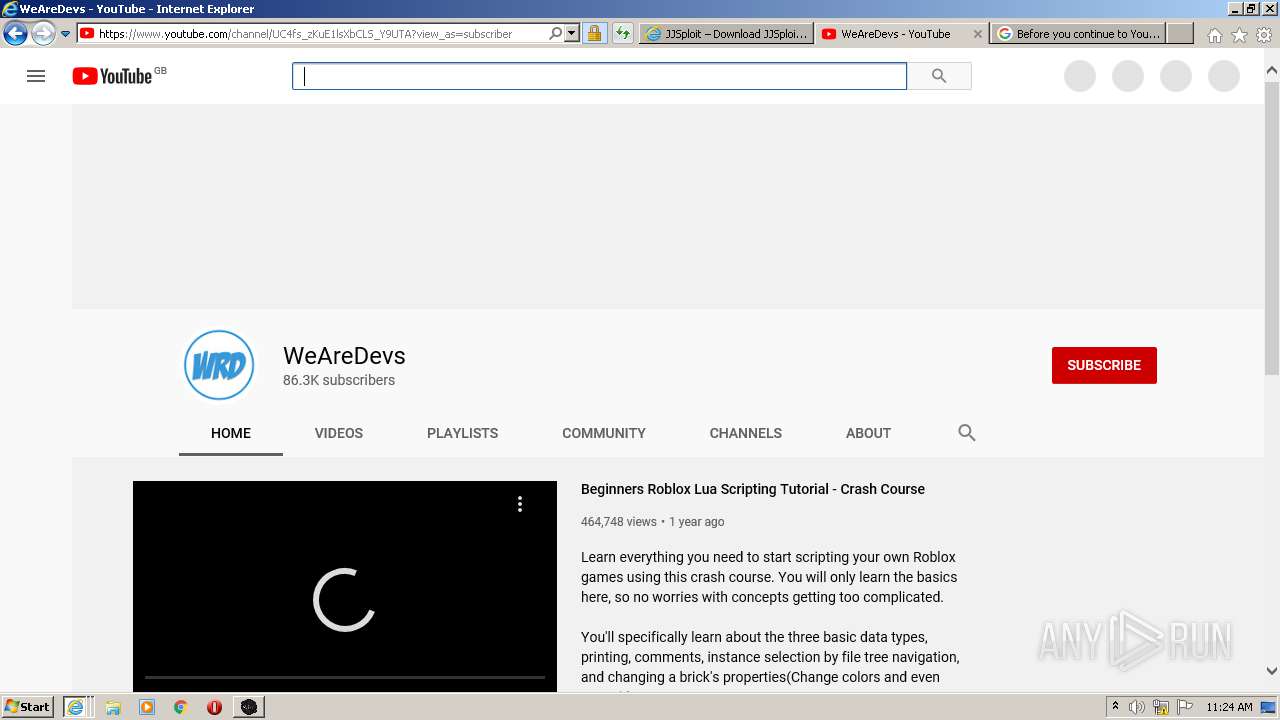Open the tray network status icon
Image resolution: width=1280 pixels, height=720 pixels.
(x=1161, y=707)
